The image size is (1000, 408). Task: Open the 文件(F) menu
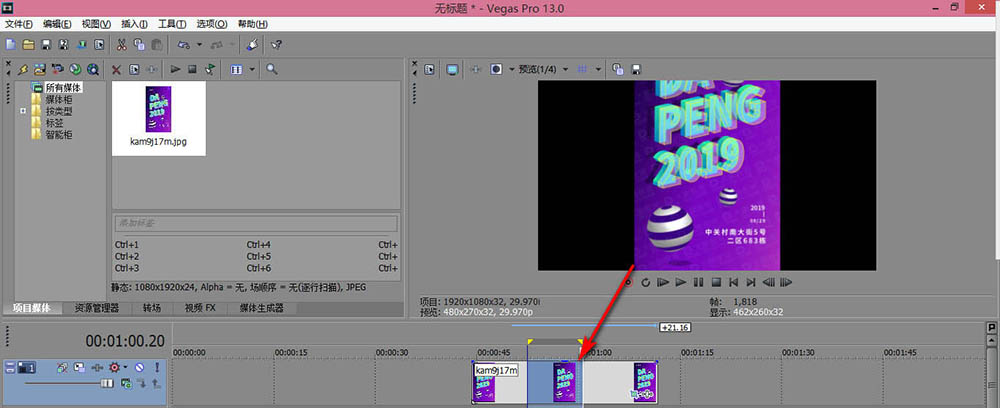pos(18,24)
